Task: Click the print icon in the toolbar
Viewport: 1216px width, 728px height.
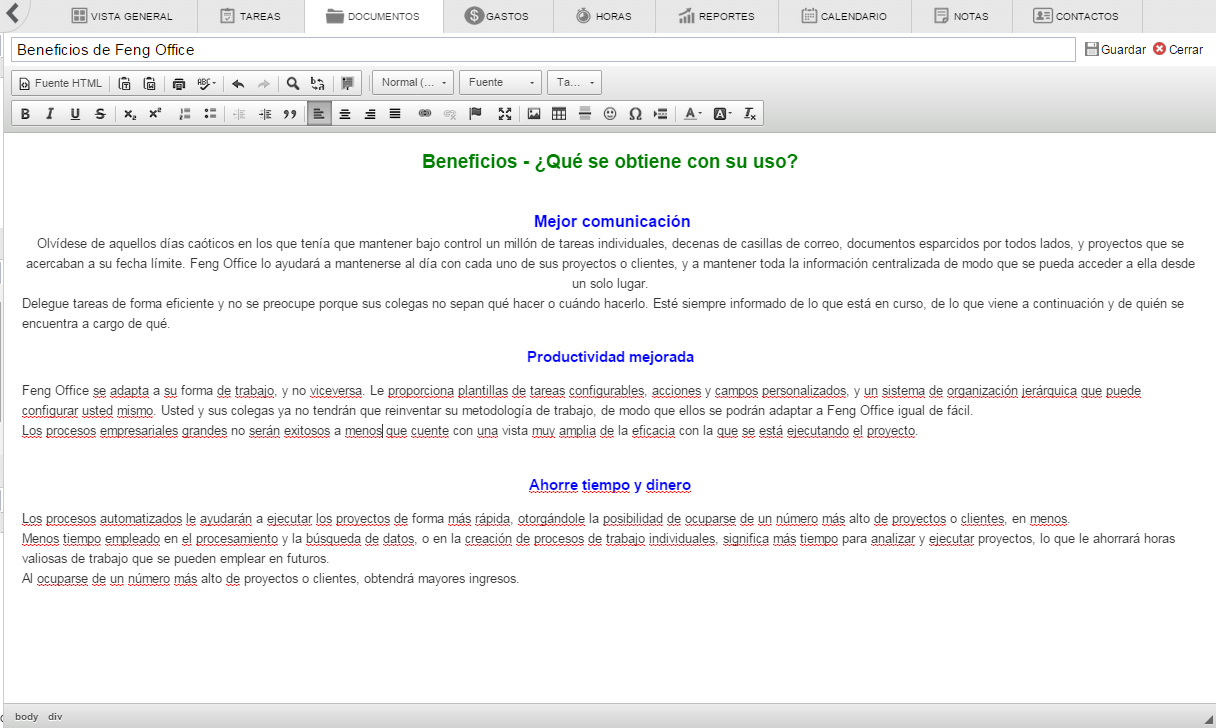Action: click(x=179, y=84)
